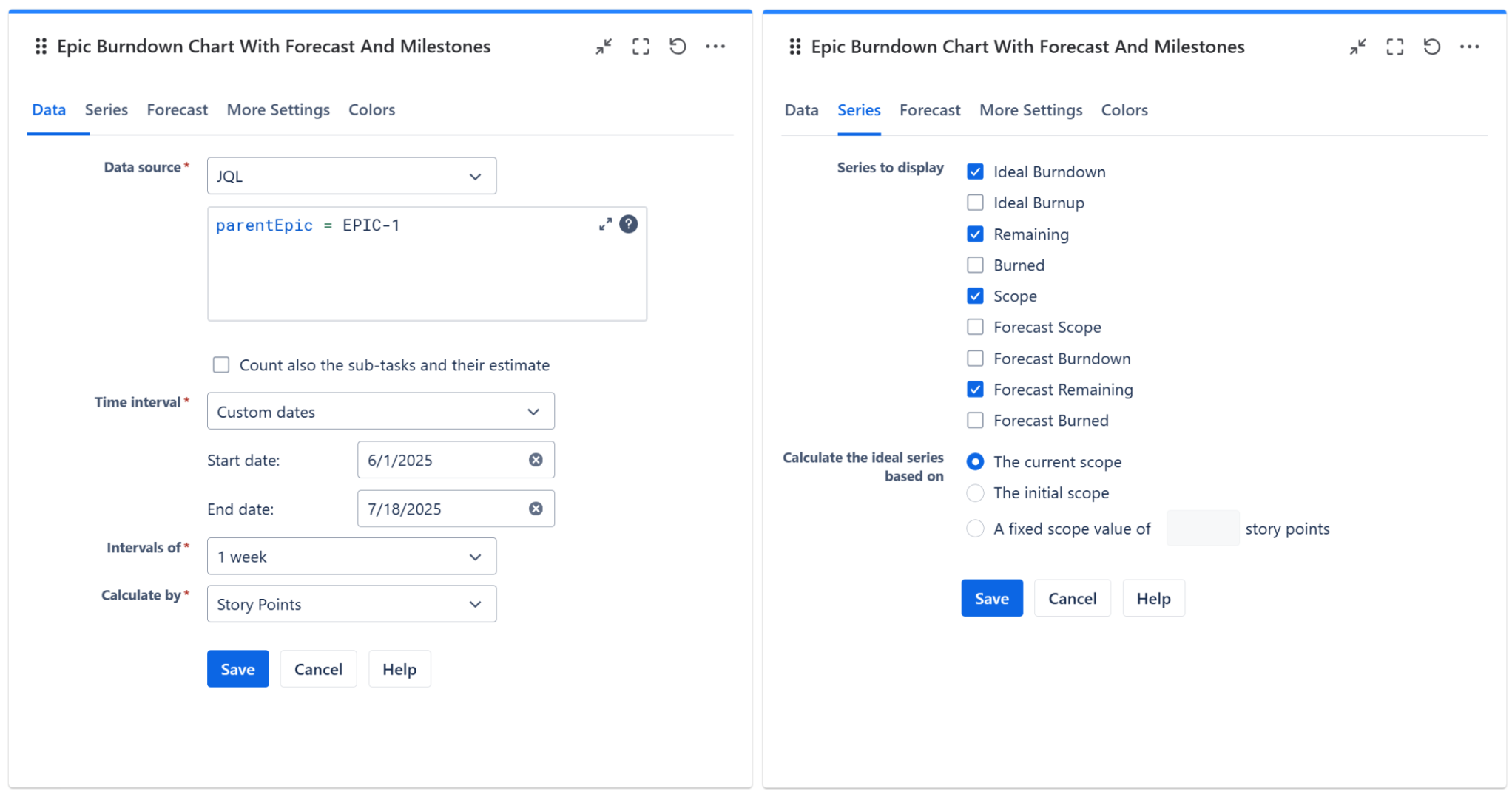Image resolution: width=1512 pixels, height=794 pixels.
Task: Open the JQL help question mark icon
Action: coord(628,224)
